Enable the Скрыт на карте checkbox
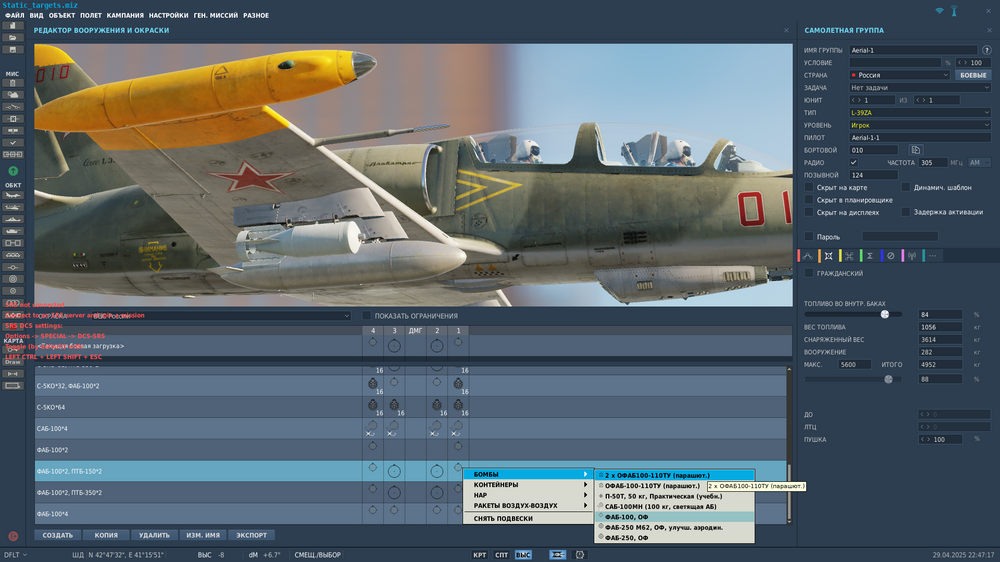 coord(809,187)
